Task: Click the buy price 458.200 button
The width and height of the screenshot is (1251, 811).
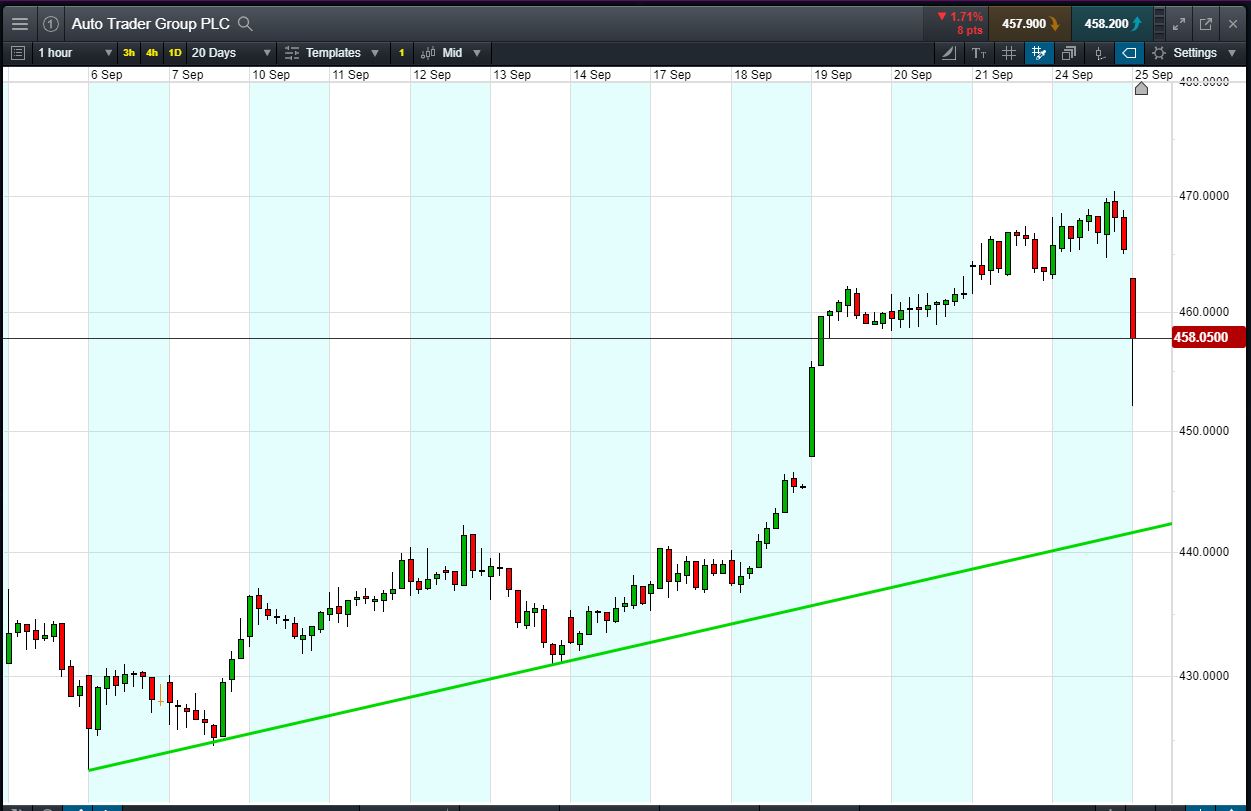Action: (x=1113, y=23)
